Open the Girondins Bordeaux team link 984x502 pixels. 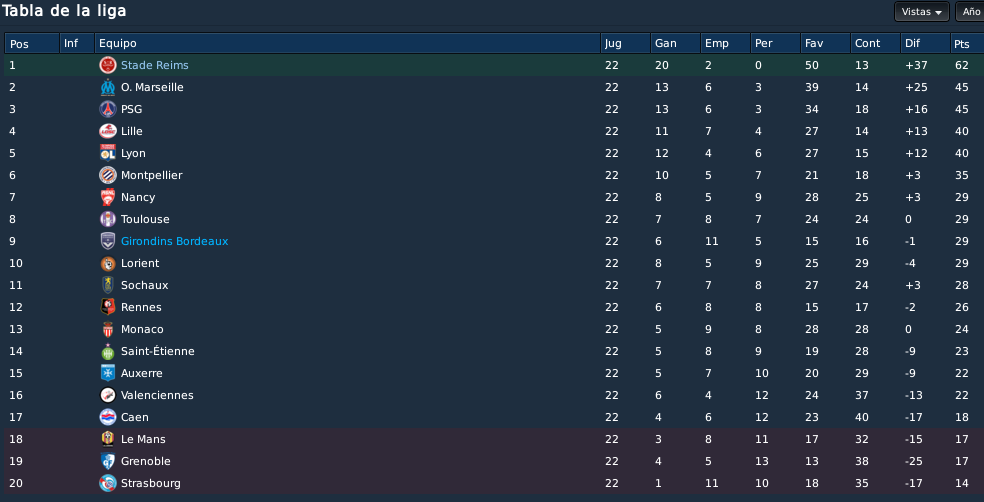(174, 242)
